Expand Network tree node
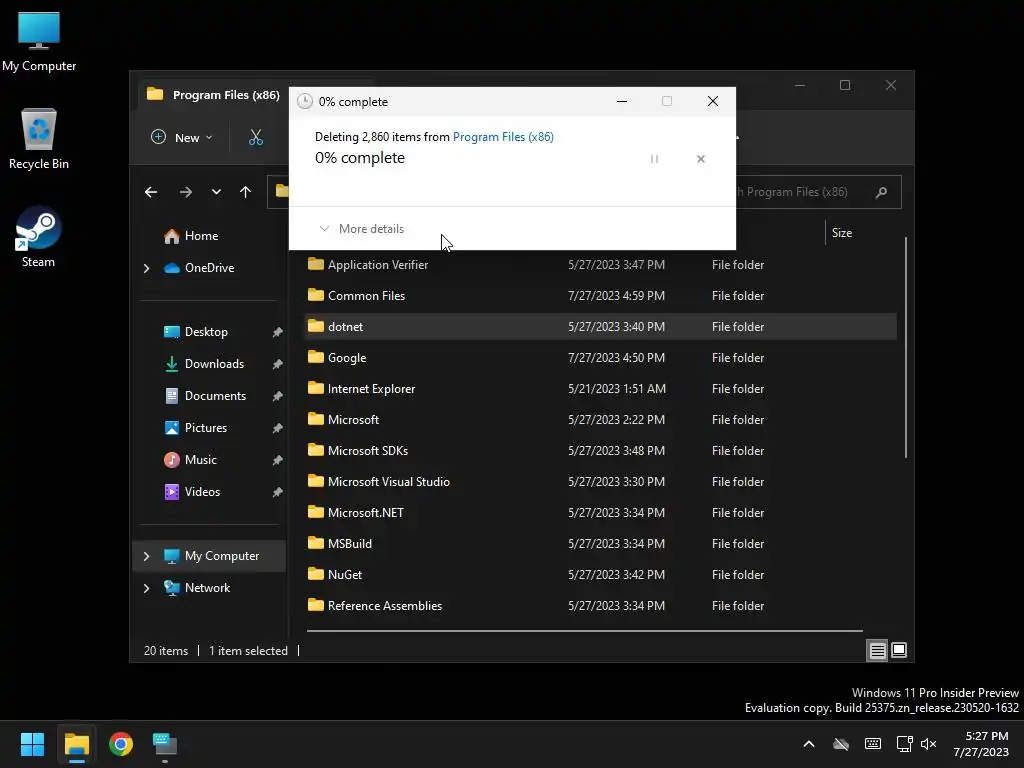Image resolution: width=1024 pixels, height=768 pixels. click(x=146, y=588)
